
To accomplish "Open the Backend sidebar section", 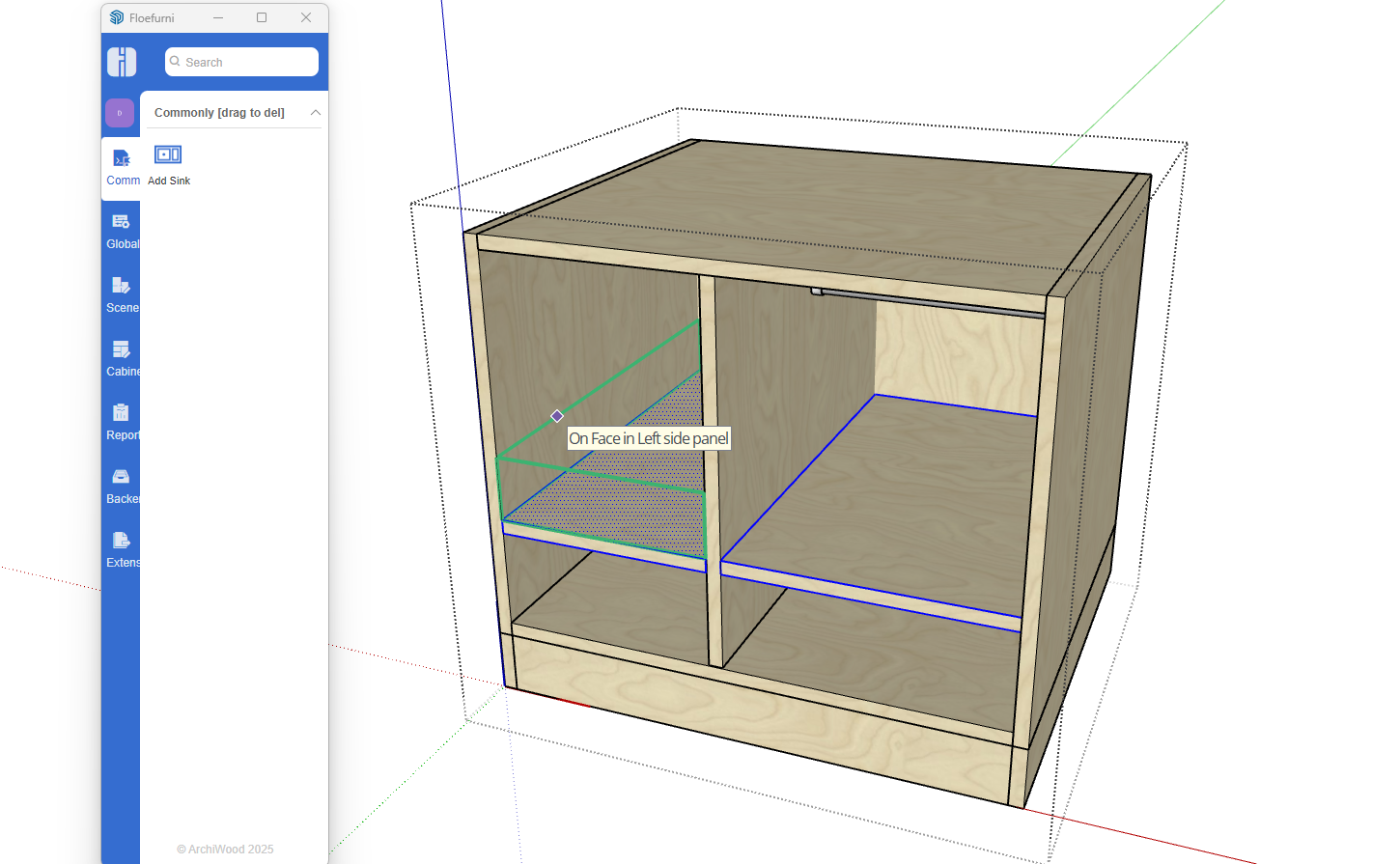I will pos(122,487).
